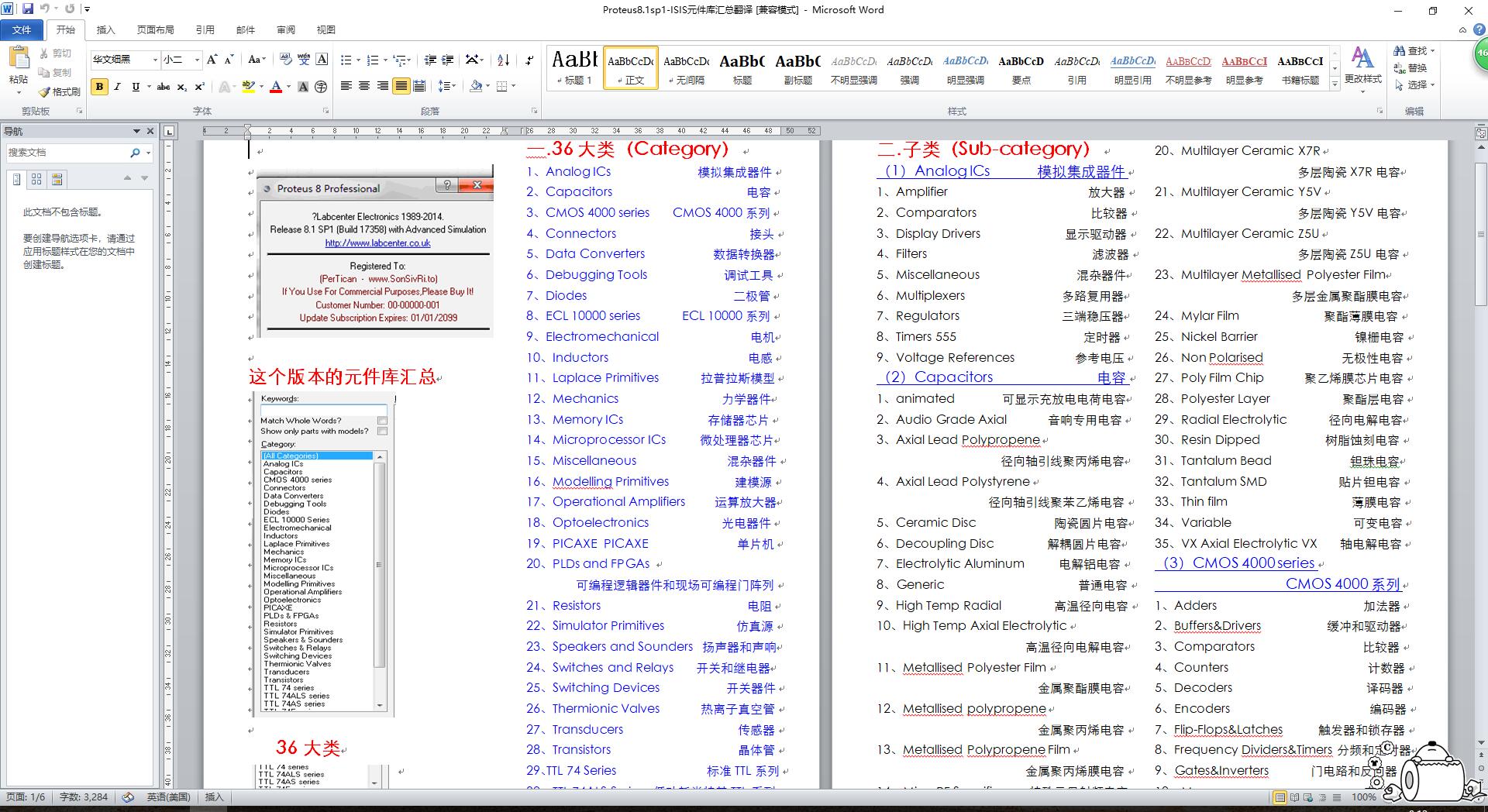Click the Align Right icon
This screenshot has width=1488, height=812.
[x=382, y=86]
